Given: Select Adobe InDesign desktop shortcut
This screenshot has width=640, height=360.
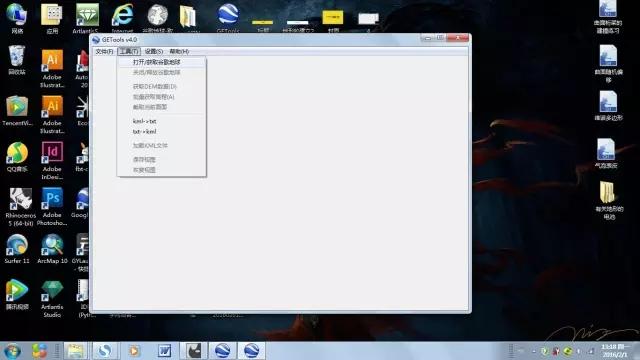Looking at the screenshot, I should pyautogui.click(x=52, y=161).
